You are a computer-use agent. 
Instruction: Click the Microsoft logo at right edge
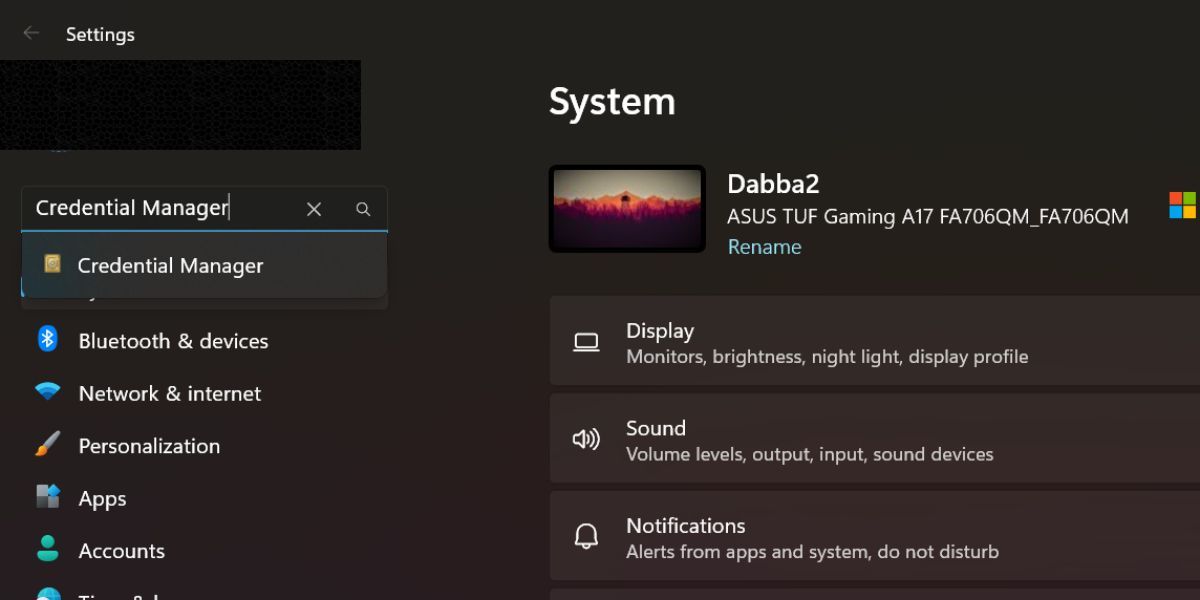(x=1182, y=206)
